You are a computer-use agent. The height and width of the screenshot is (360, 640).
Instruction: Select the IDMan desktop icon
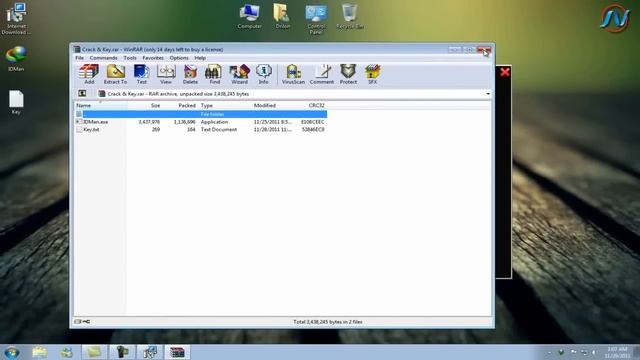coord(16,59)
